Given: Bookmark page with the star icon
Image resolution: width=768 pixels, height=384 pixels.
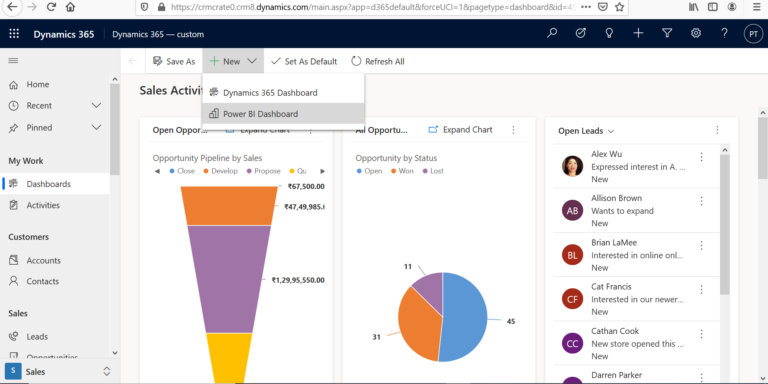Looking at the screenshot, I should pyautogui.click(x=619, y=7).
